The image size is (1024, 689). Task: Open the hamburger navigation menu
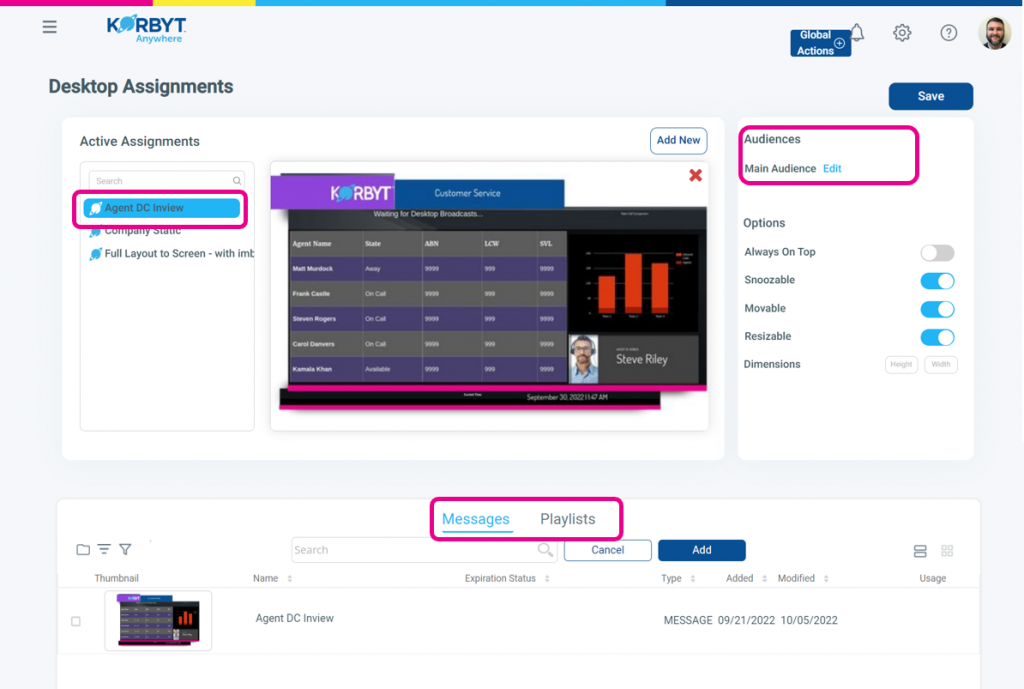tap(49, 27)
